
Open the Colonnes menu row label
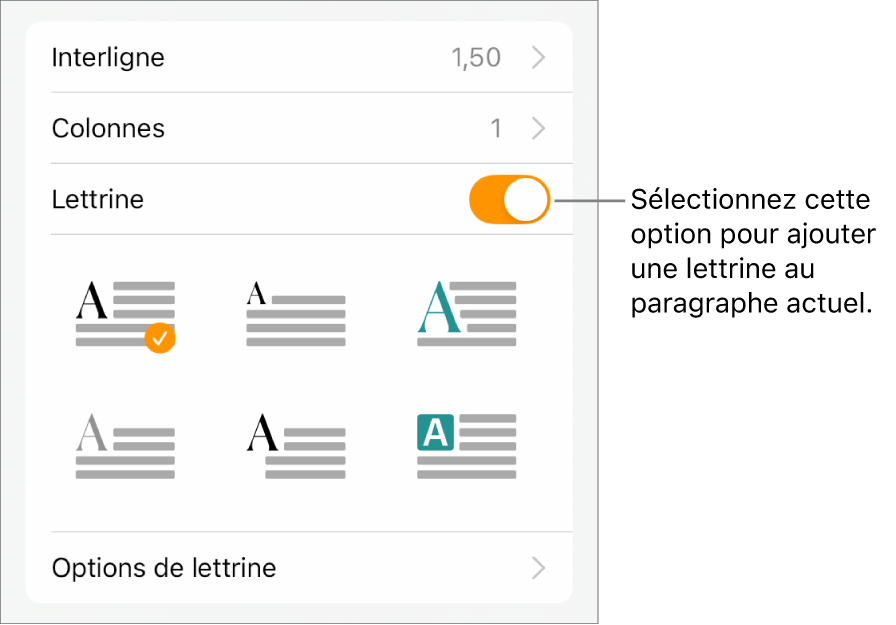[x=108, y=129]
